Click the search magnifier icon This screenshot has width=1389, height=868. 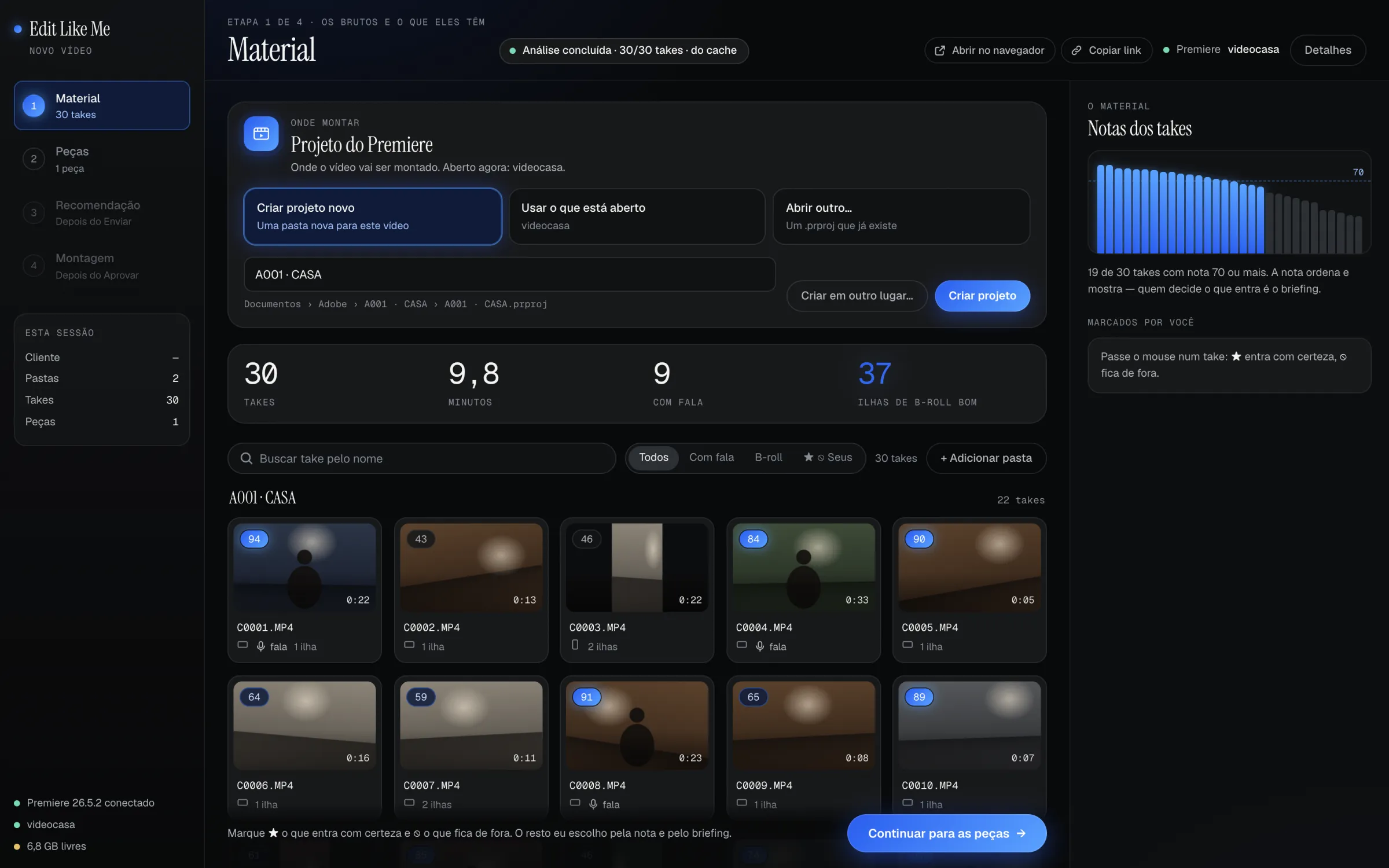[x=247, y=458]
